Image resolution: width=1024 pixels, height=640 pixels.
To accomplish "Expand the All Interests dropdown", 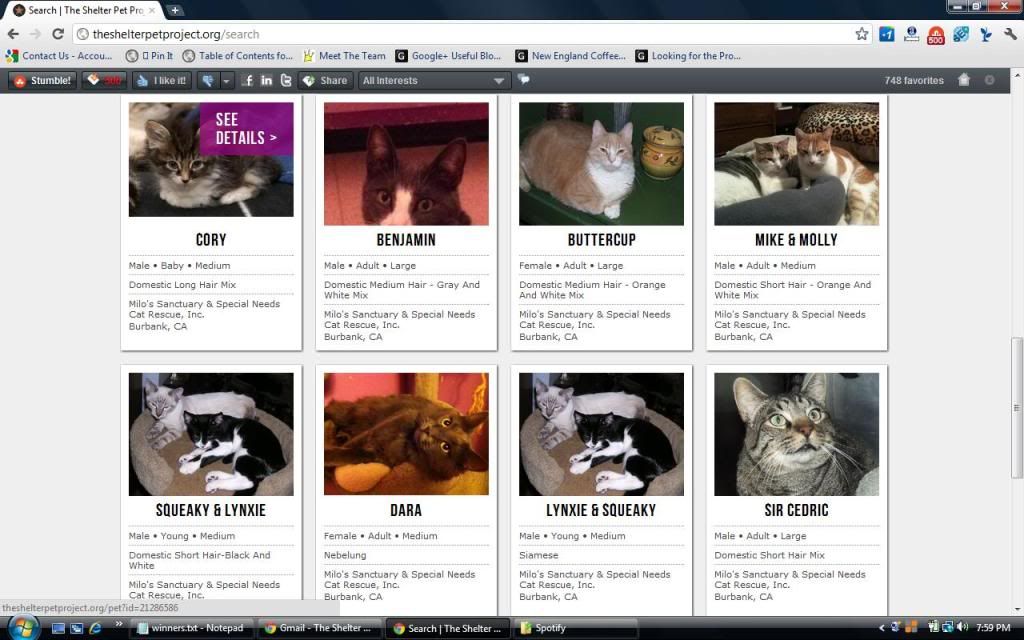I will point(435,80).
